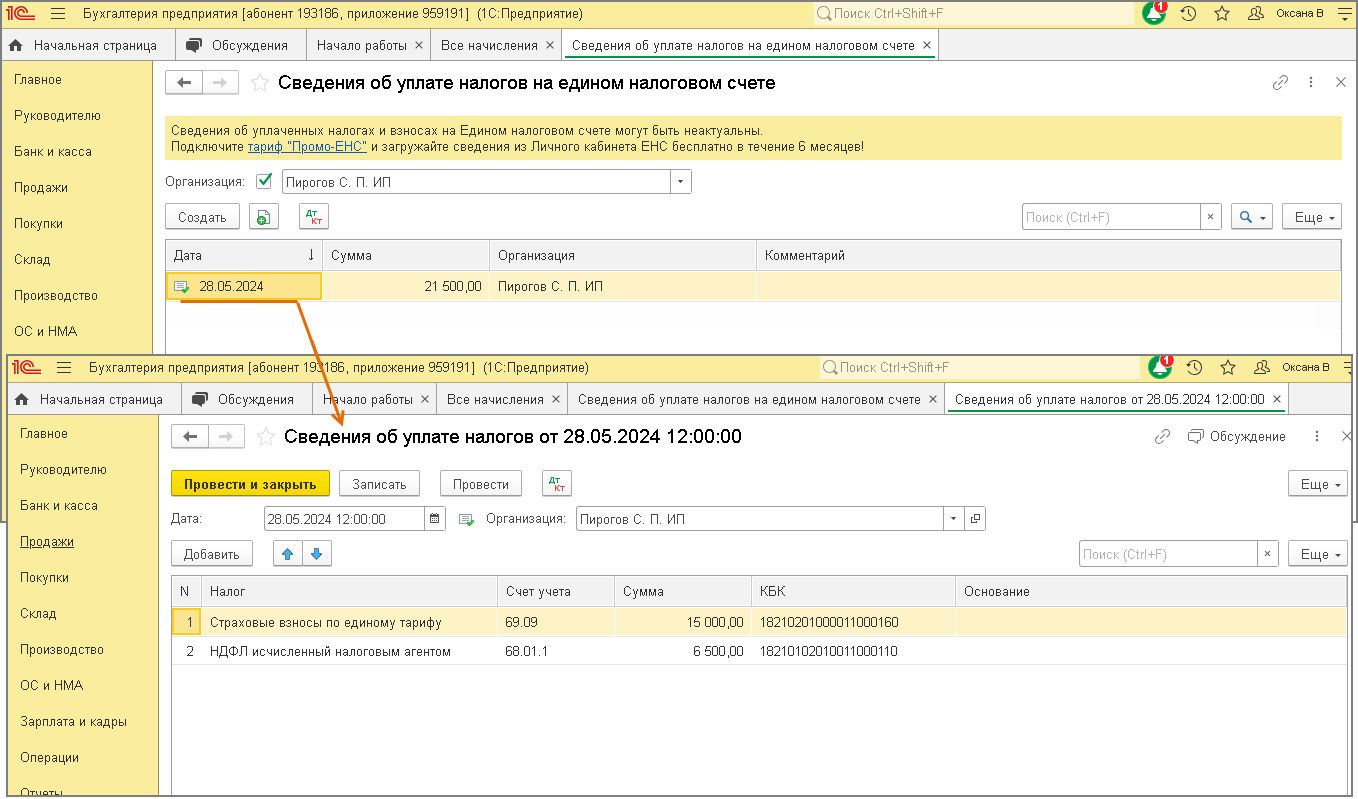Click user icon next to Оксана В in top window
The image size is (1358, 799).
pos(1256,14)
